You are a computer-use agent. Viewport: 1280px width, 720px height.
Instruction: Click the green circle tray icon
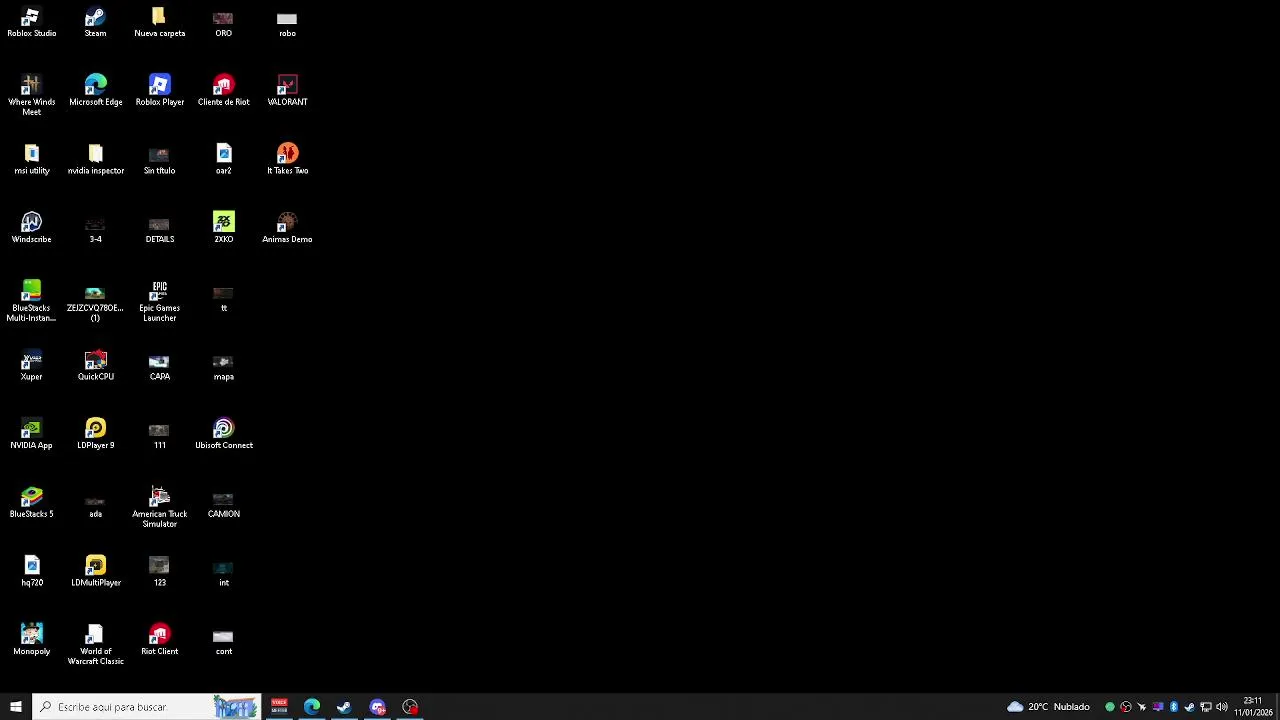tap(1109, 707)
